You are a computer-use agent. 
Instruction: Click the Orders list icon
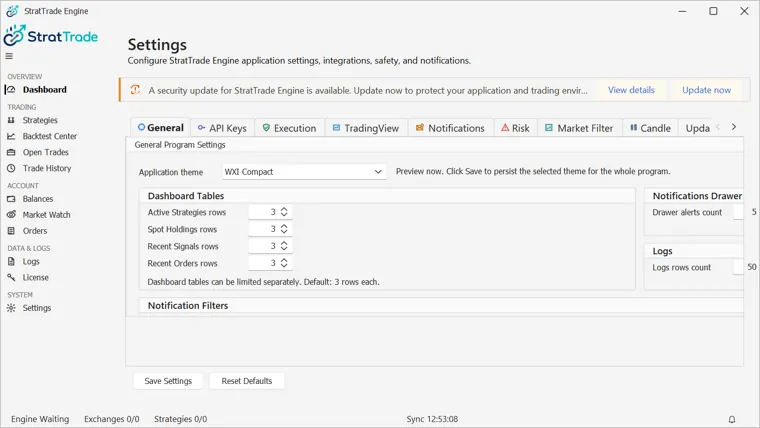click(x=11, y=231)
